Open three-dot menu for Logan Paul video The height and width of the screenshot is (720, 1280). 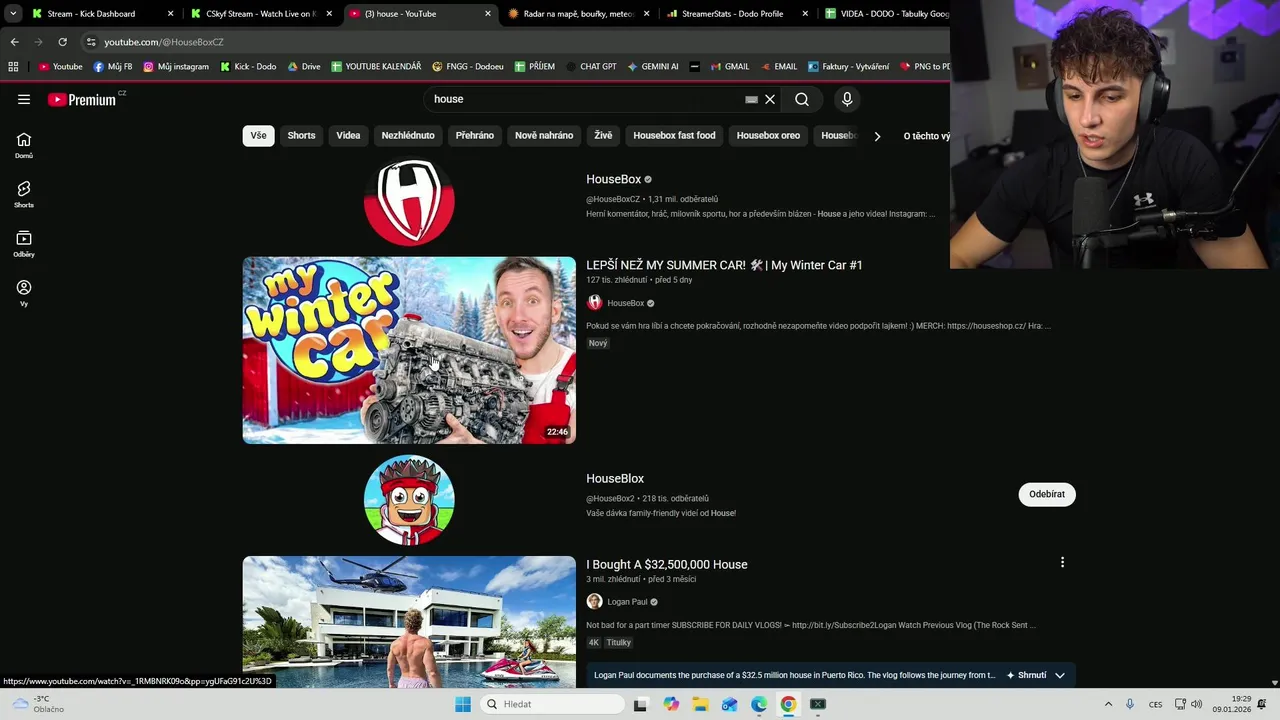(x=1062, y=562)
